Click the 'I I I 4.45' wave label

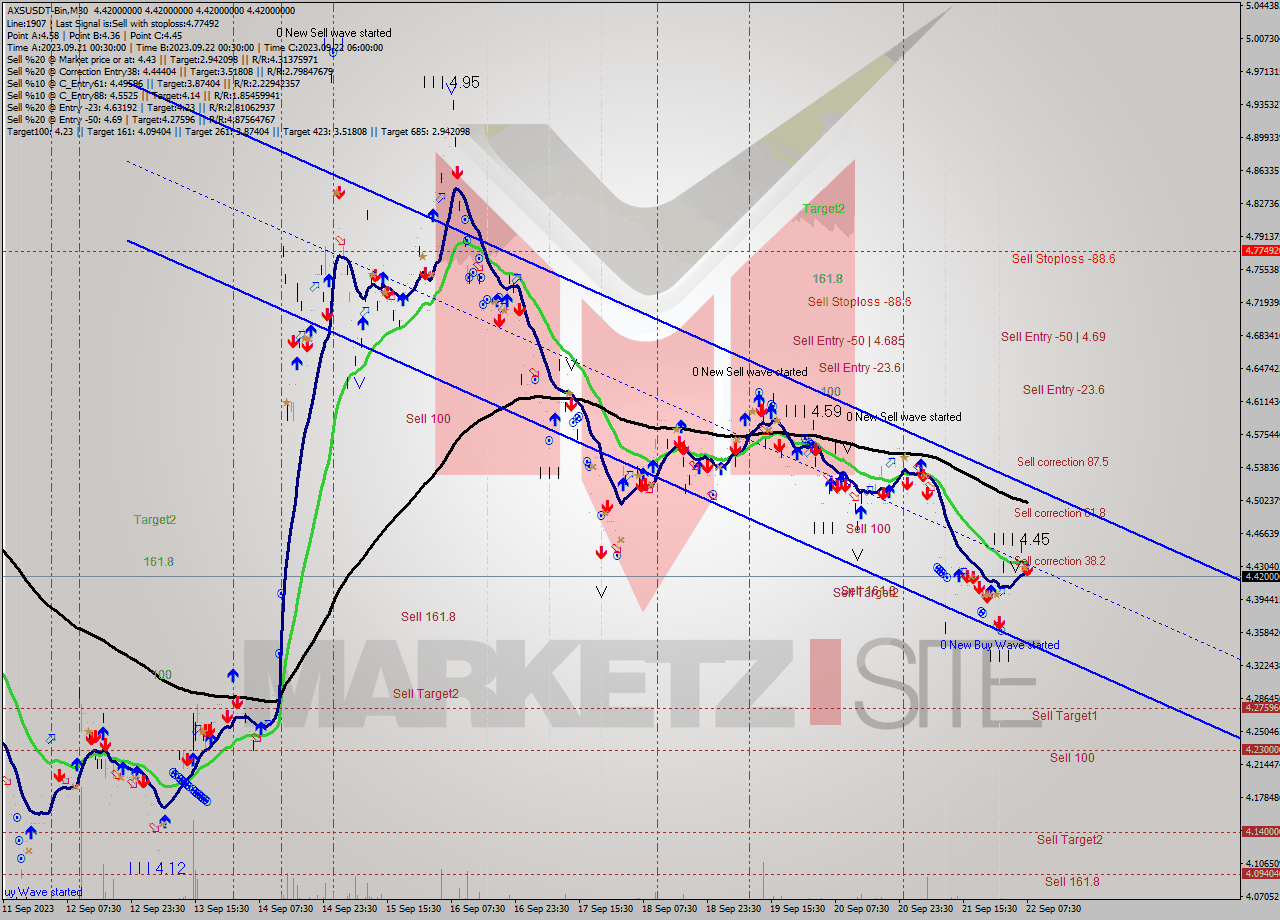tap(1021, 539)
